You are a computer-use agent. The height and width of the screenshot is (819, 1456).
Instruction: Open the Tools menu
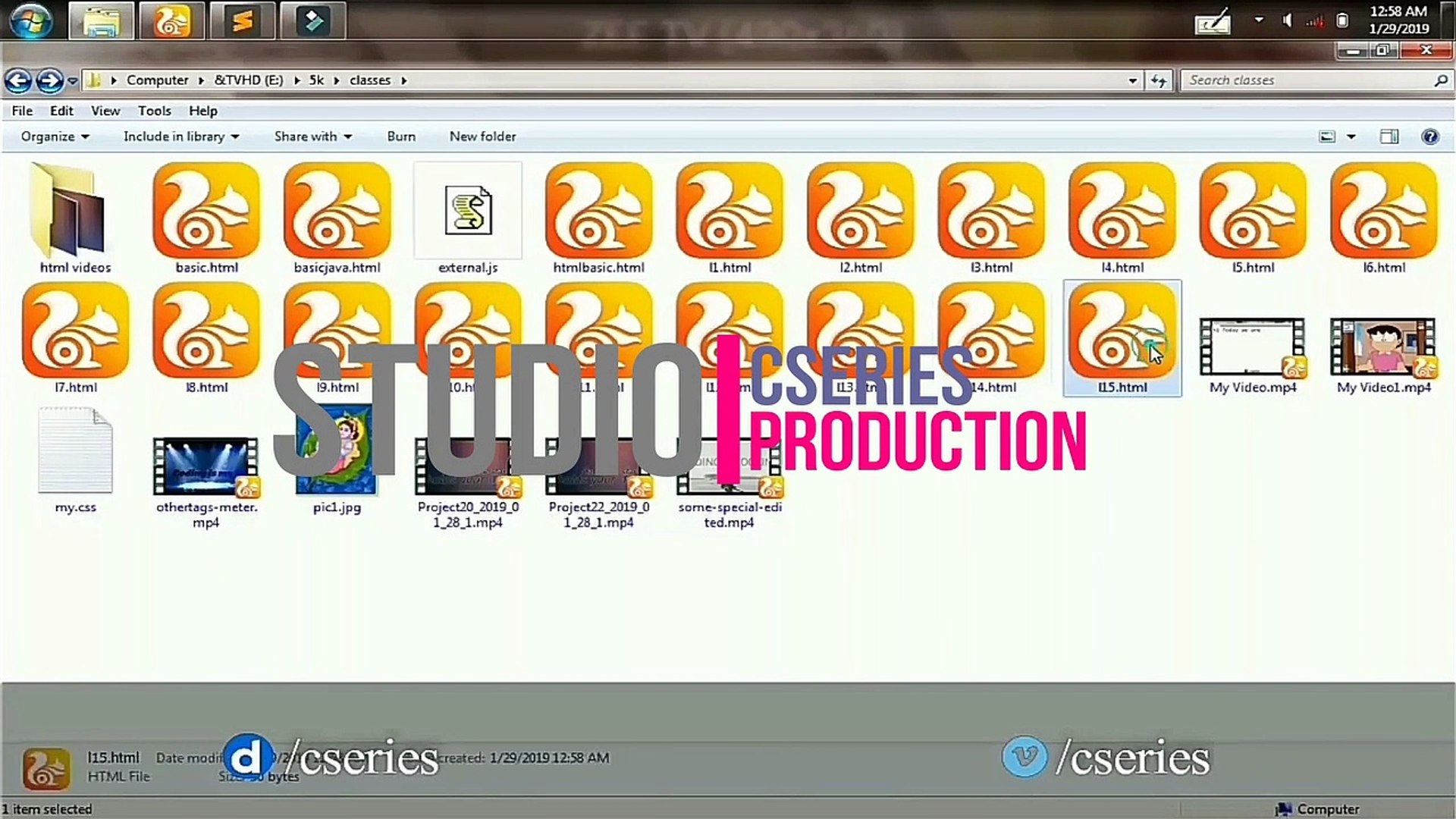click(x=155, y=111)
